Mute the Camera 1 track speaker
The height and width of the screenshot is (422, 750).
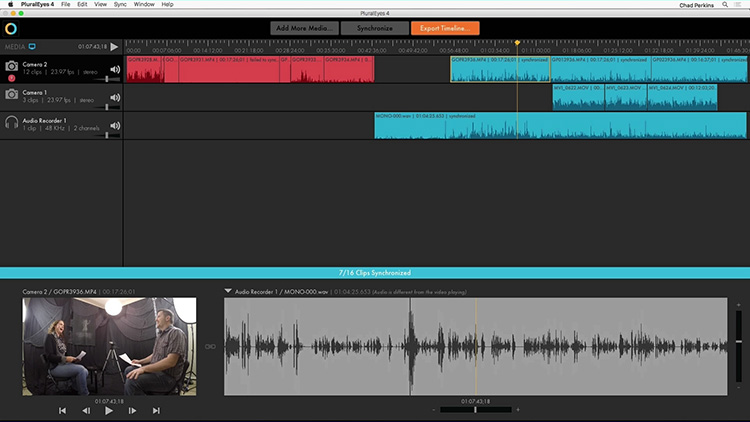coord(115,98)
